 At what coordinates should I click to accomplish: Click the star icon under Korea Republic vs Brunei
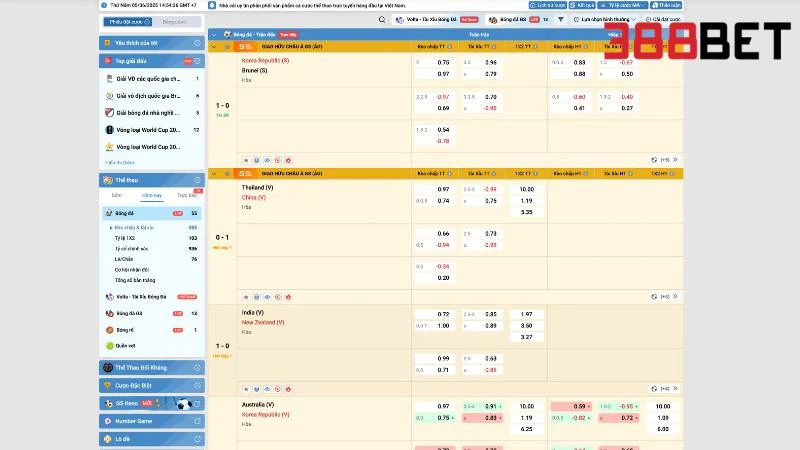(246, 159)
